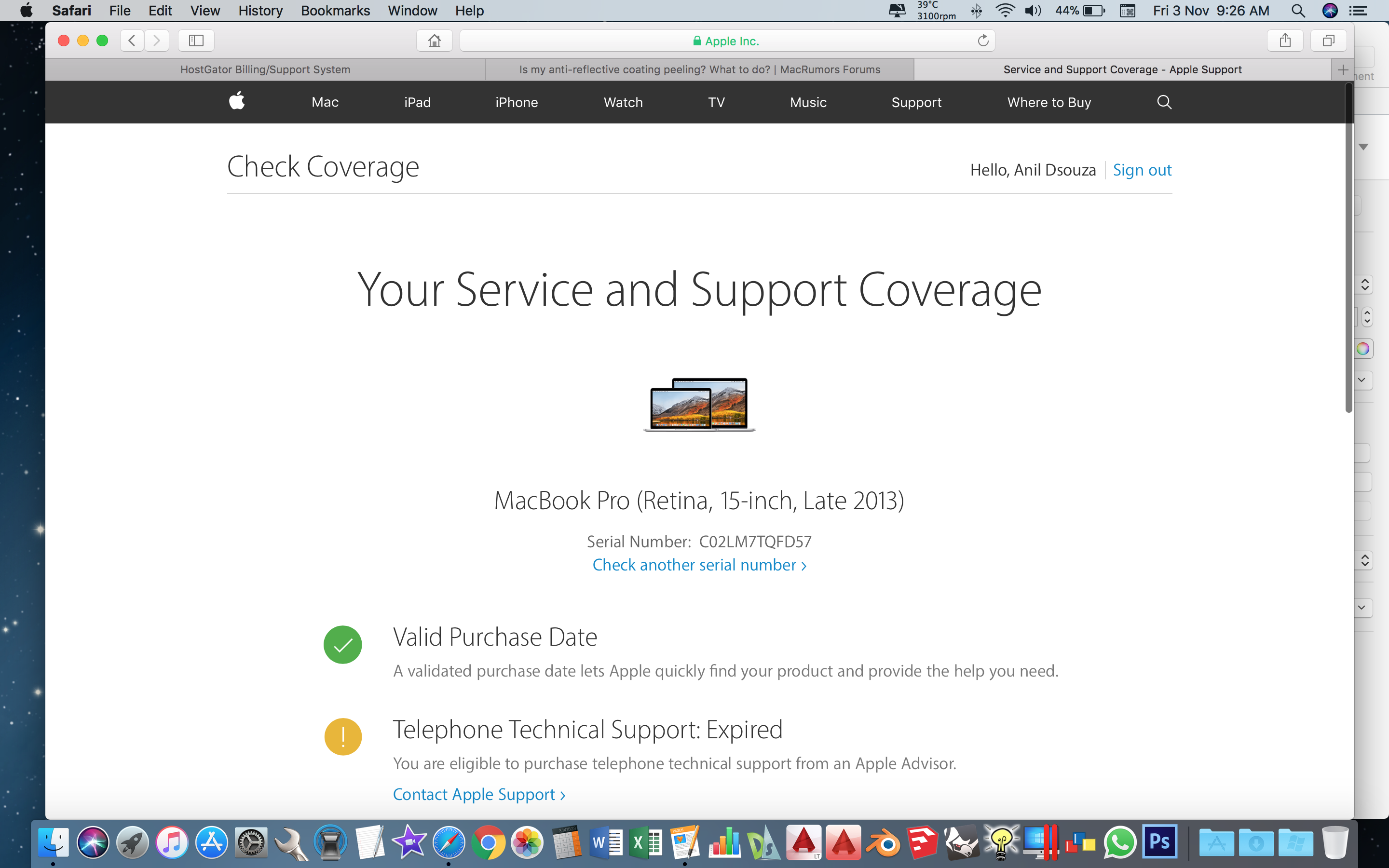Click the Bluetooth icon in menu bar
The height and width of the screenshot is (868, 1389).
(976, 10)
